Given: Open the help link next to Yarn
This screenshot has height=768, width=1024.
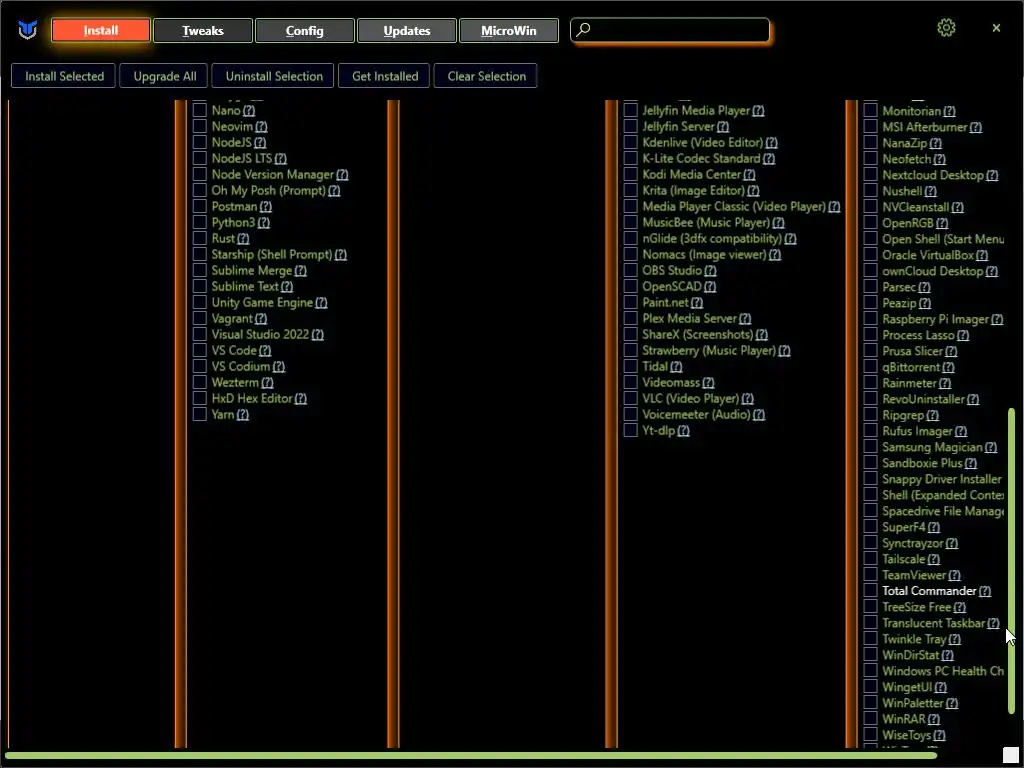Looking at the screenshot, I should click(x=242, y=415).
